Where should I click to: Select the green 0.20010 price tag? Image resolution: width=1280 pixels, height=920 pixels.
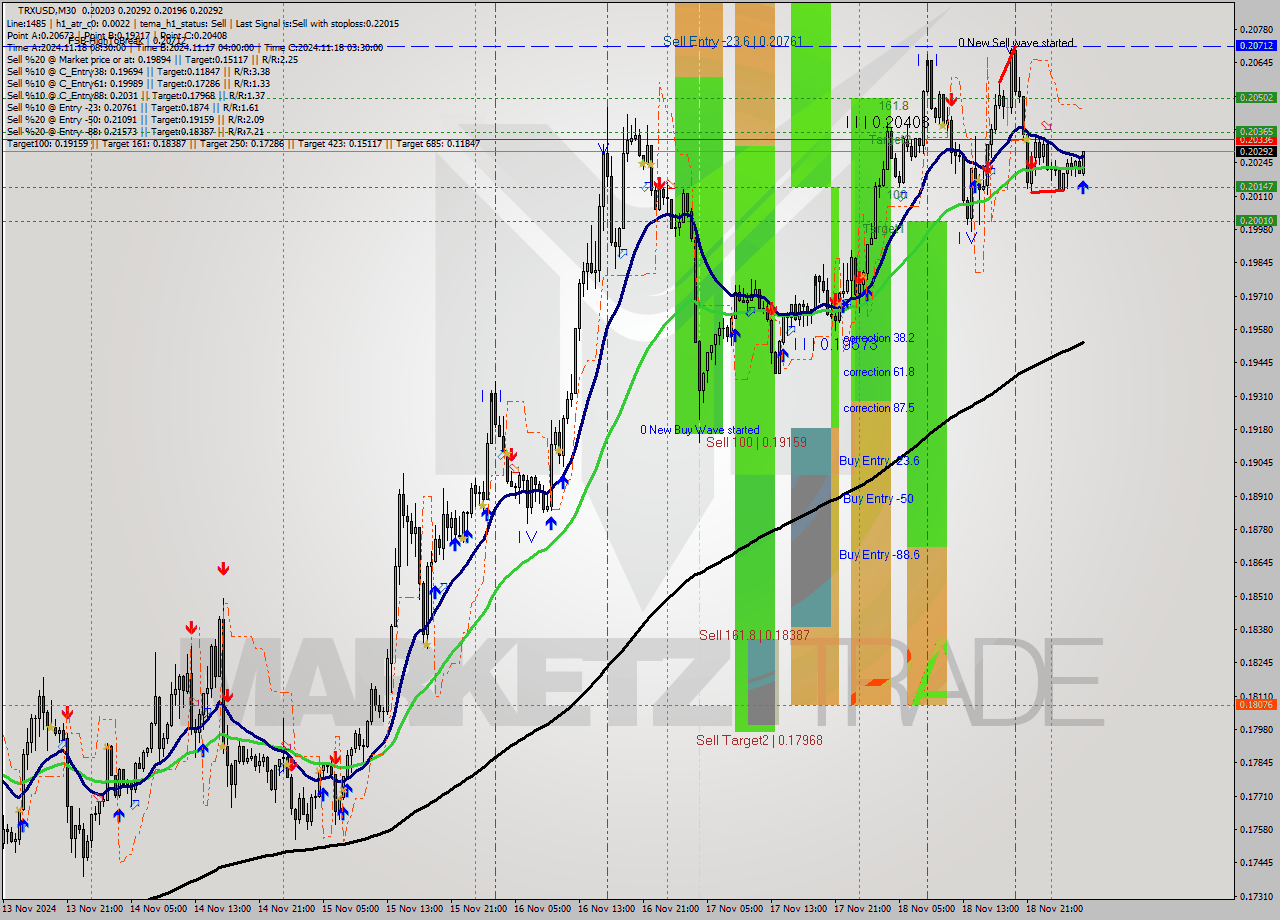point(1256,220)
